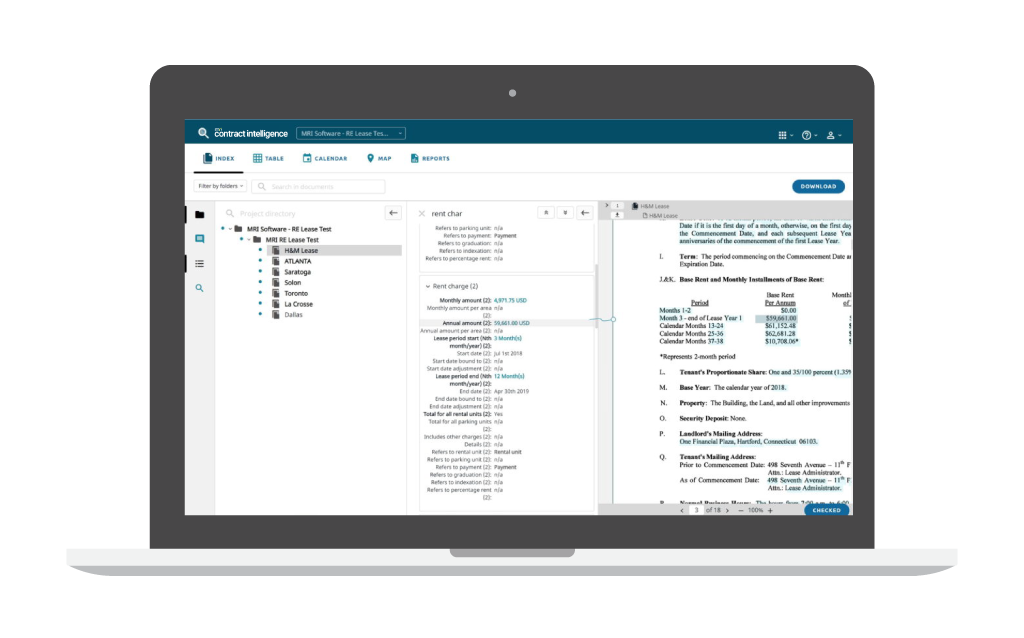Screen dimensions: 1024x638
Task: Click the apps grid icon in header
Action: pyautogui.click(x=785, y=133)
